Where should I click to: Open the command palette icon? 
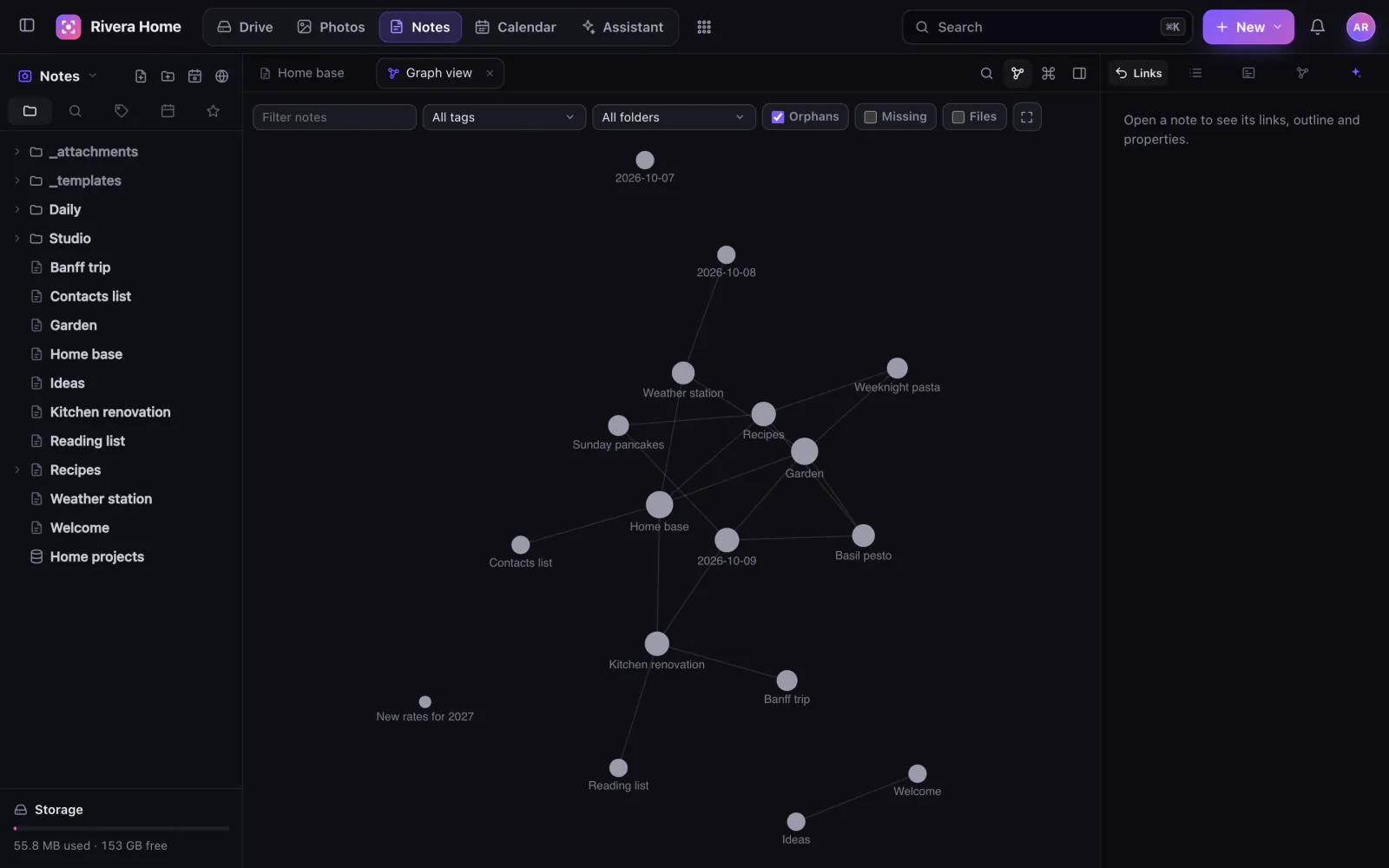click(1049, 74)
